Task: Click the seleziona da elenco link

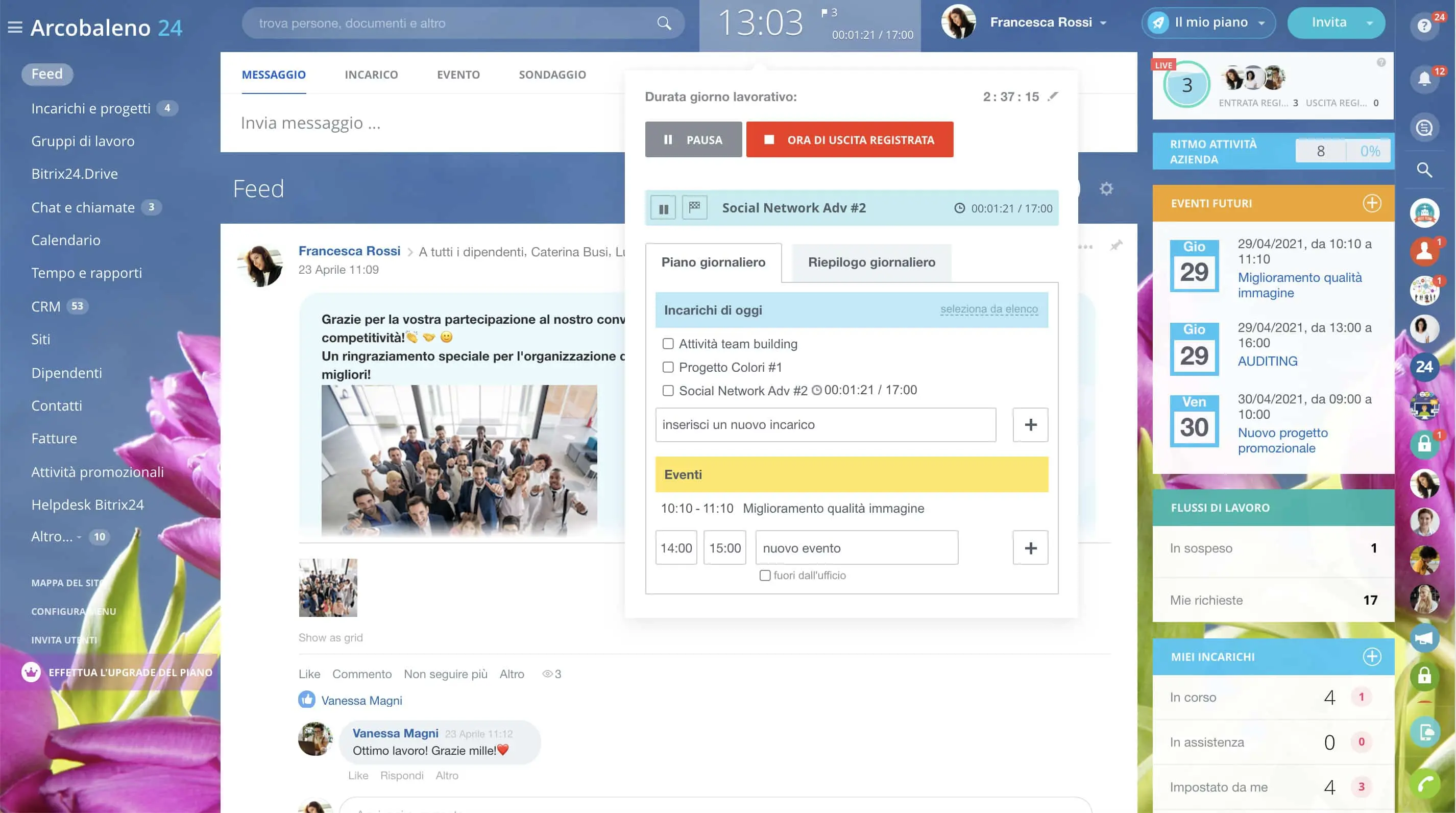Action: click(x=988, y=309)
